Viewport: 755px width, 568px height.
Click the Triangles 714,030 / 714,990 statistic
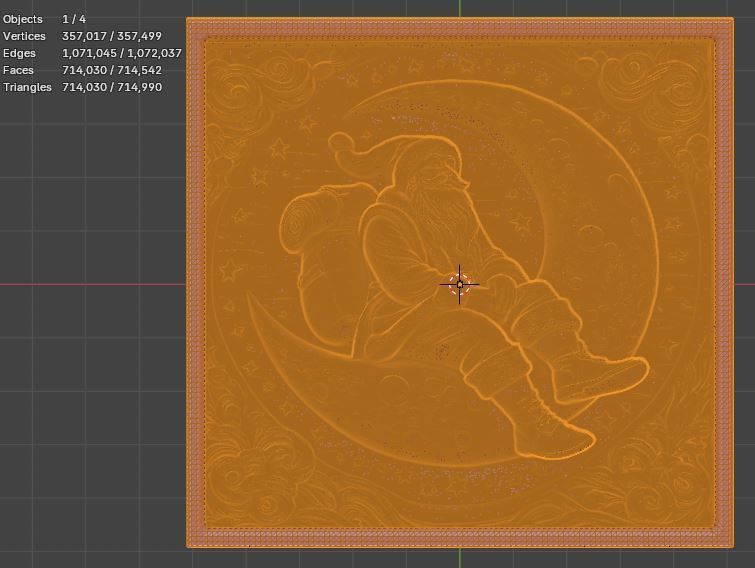[82, 87]
